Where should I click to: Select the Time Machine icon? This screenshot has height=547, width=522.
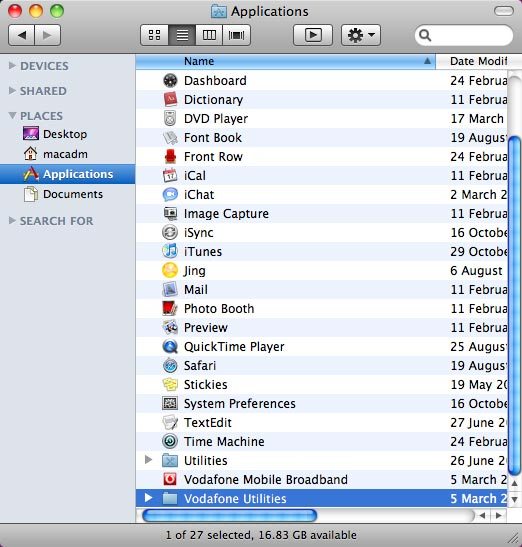[x=170, y=441]
